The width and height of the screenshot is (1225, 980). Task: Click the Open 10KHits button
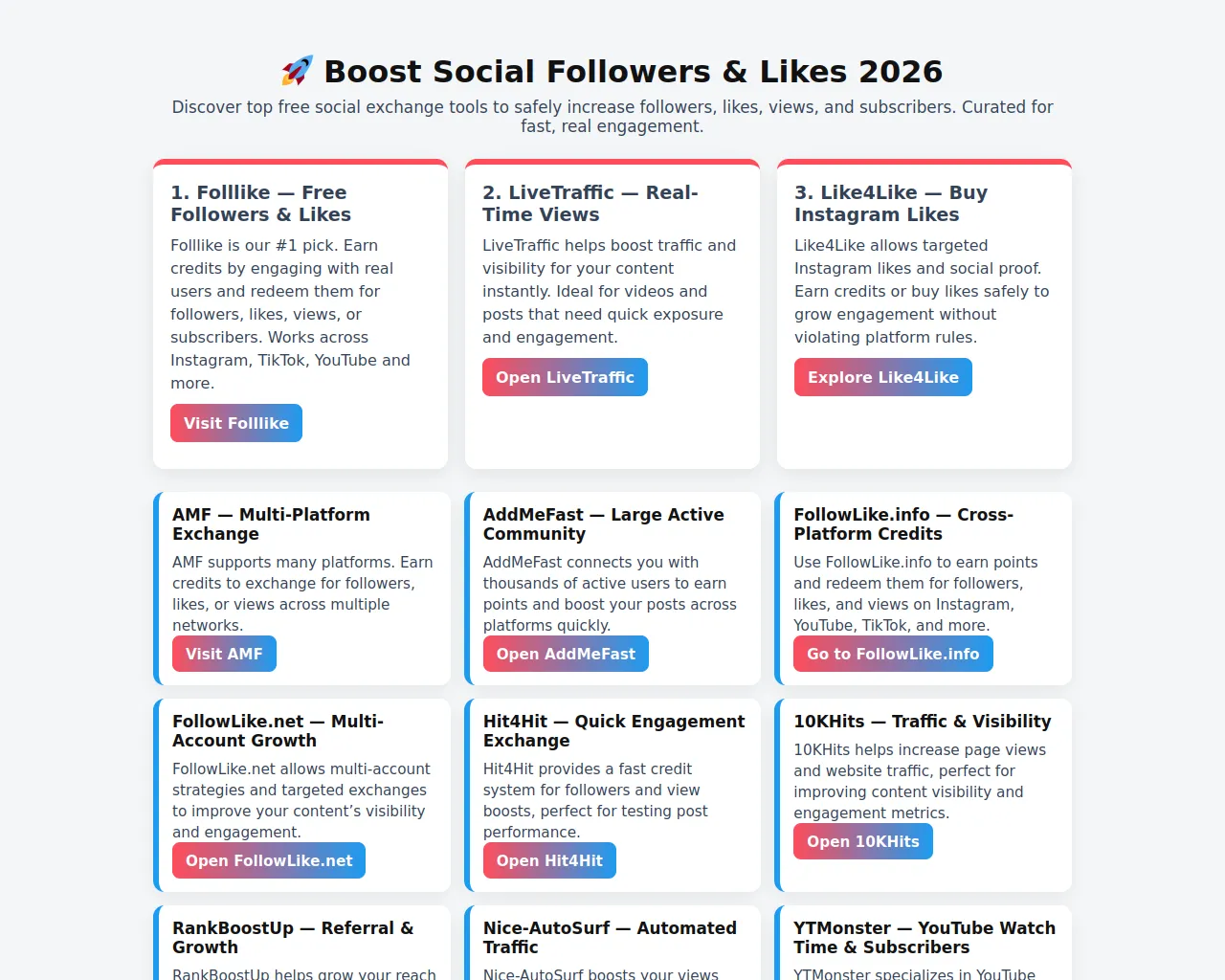click(862, 841)
